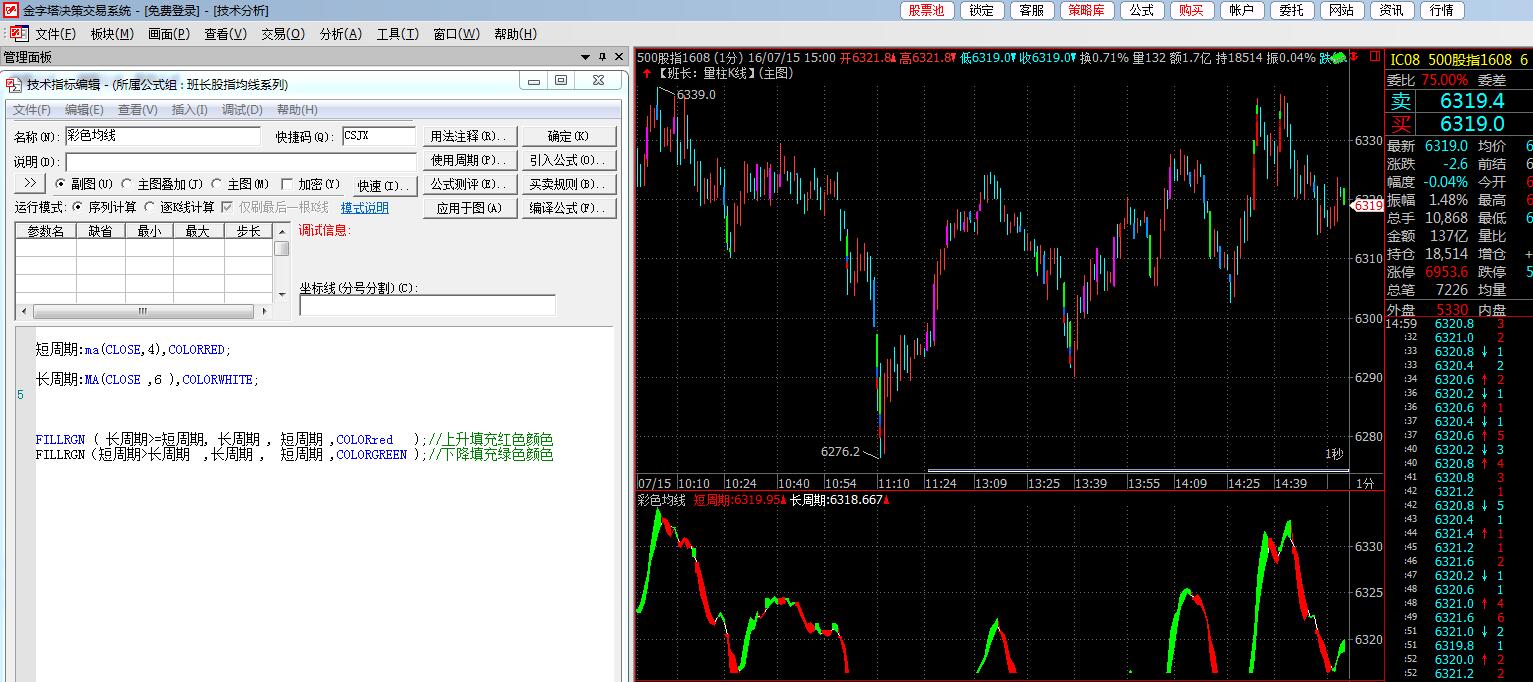Viewport: 1533px width, 682px height.
Task: Switch the chart period via the 1分 selector
Action: point(1365,483)
